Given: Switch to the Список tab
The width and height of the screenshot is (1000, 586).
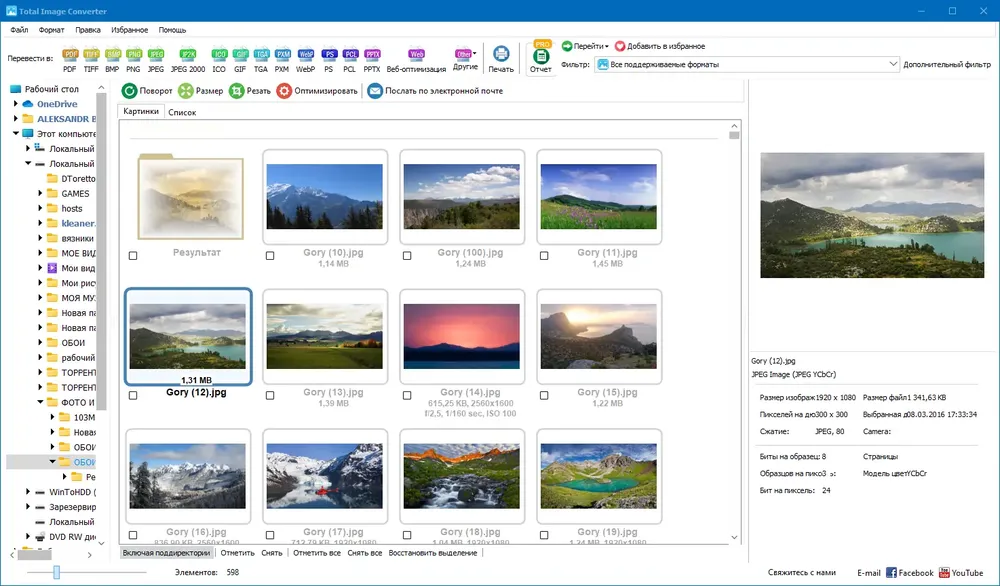Looking at the screenshot, I should coord(182,112).
